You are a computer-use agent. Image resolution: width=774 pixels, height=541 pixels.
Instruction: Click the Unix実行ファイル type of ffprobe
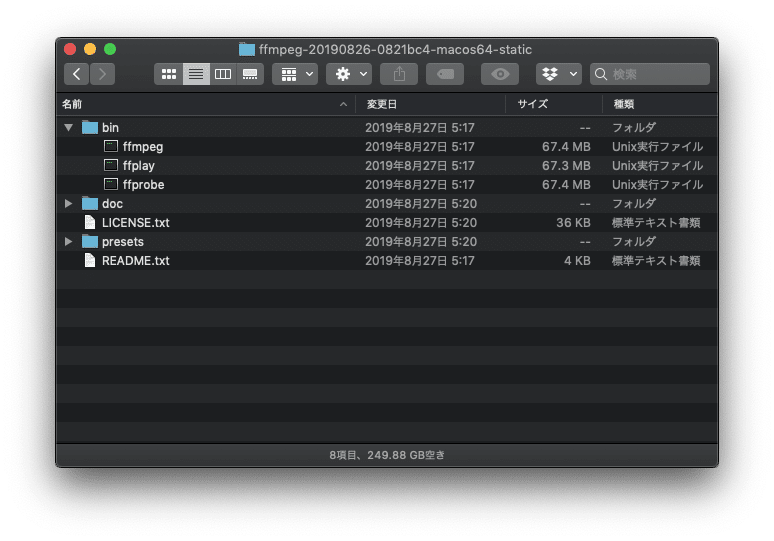658,185
